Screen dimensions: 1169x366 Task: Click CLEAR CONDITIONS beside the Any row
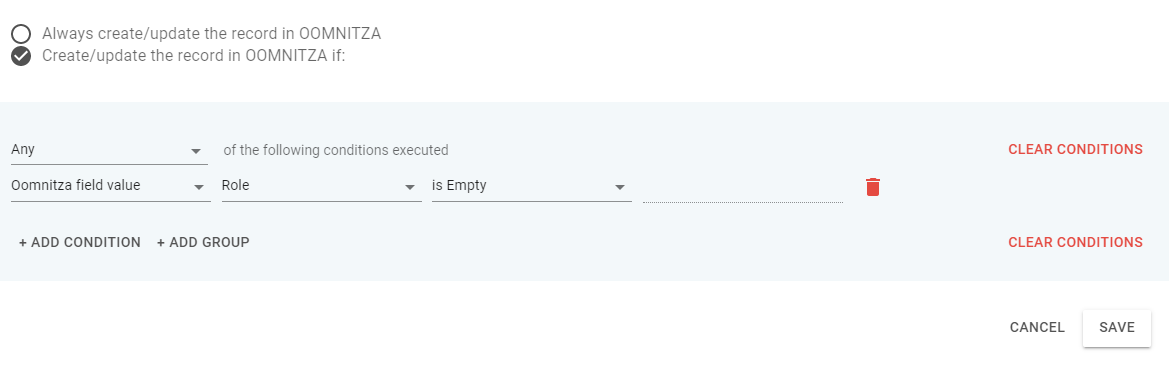click(1075, 149)
